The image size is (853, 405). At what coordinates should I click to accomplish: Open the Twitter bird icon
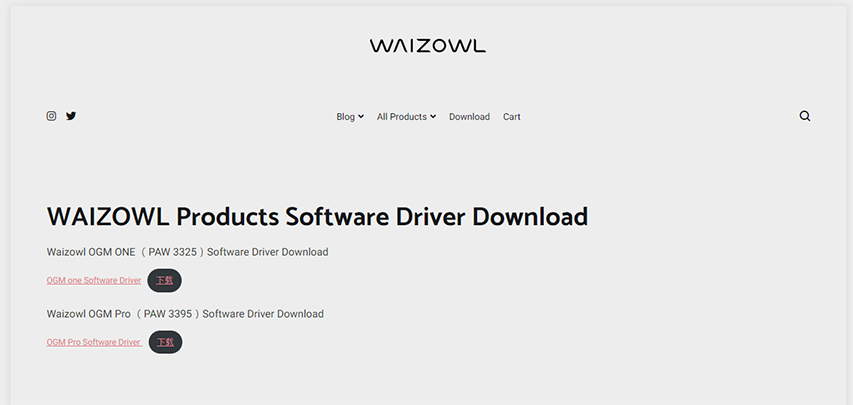coord(71,116)
